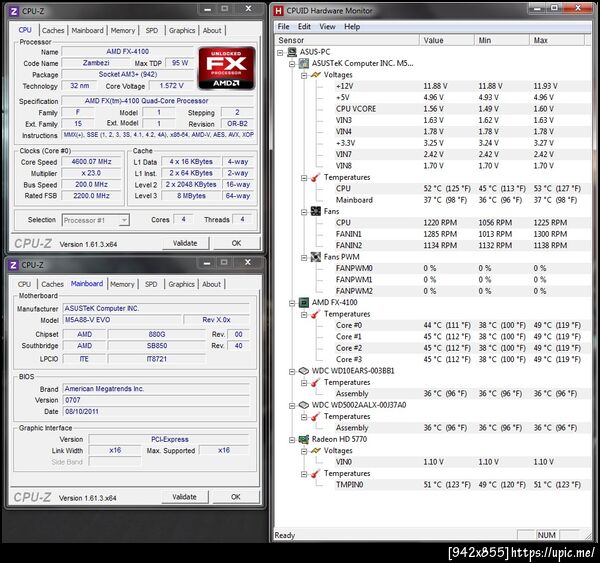Collapse the ASUS-PC root tree node
Image resolution: width=600 pixels, height=563 pixels.
point(280,52)
